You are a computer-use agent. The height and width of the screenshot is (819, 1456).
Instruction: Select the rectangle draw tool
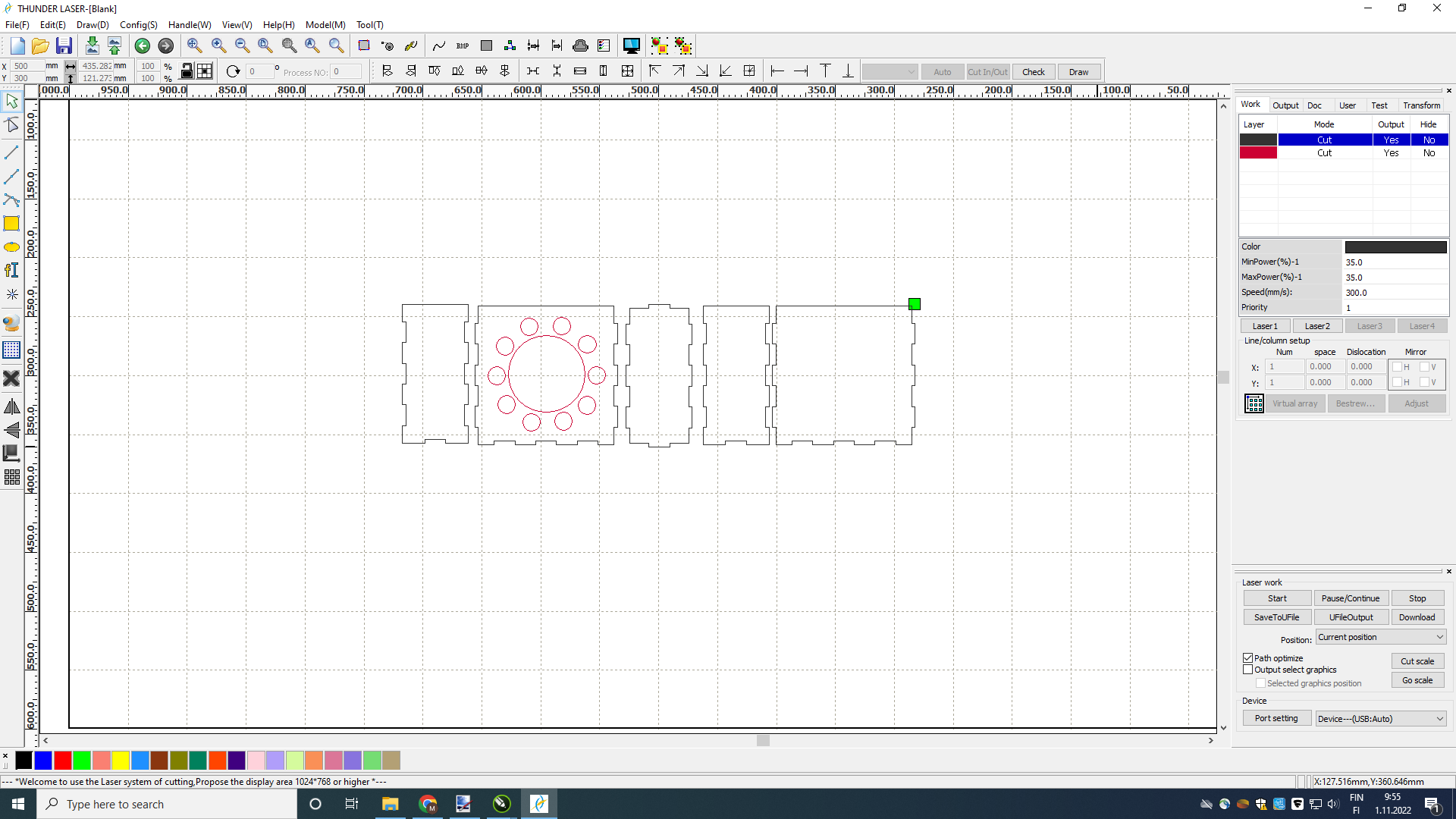[12, 223]
